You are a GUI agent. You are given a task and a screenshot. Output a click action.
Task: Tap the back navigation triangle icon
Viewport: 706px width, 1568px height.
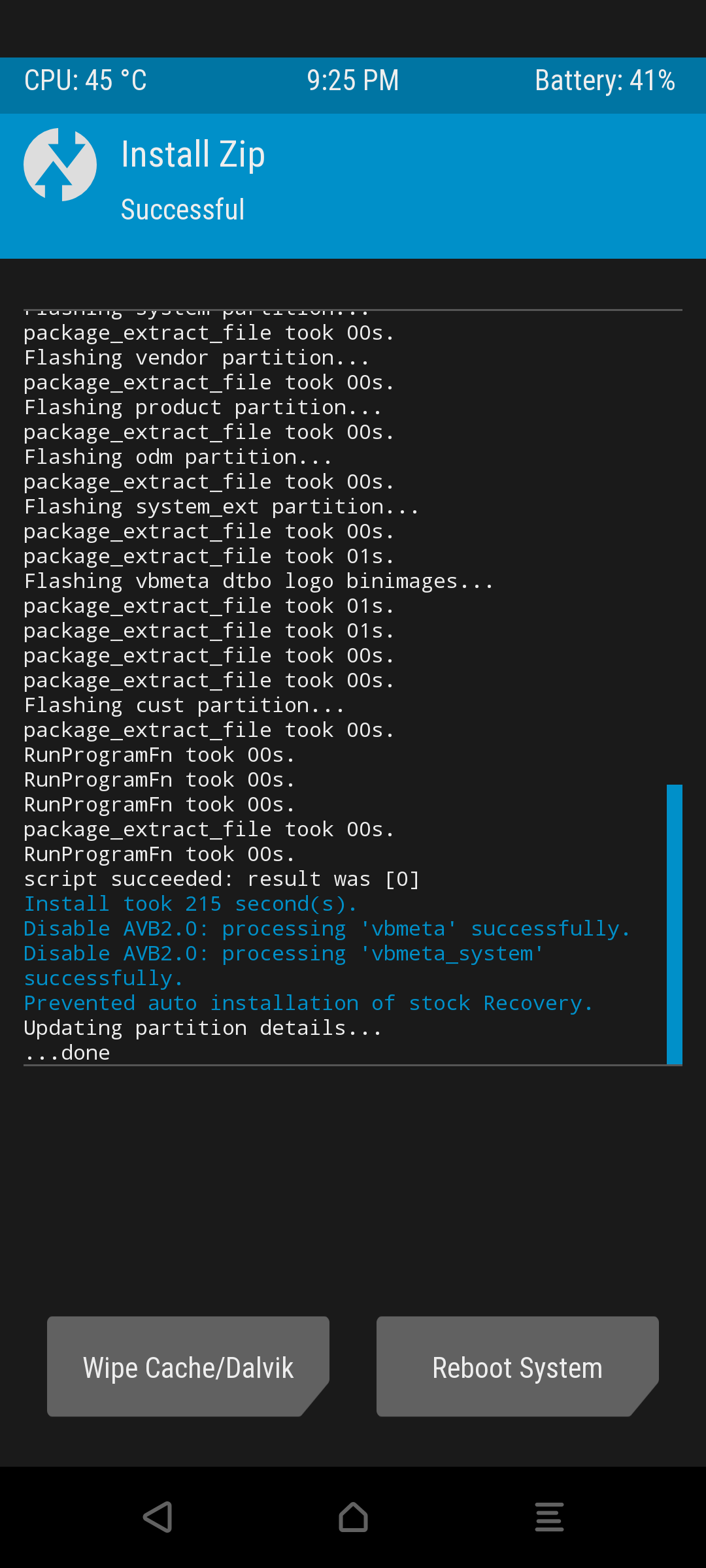[158, 1517]
